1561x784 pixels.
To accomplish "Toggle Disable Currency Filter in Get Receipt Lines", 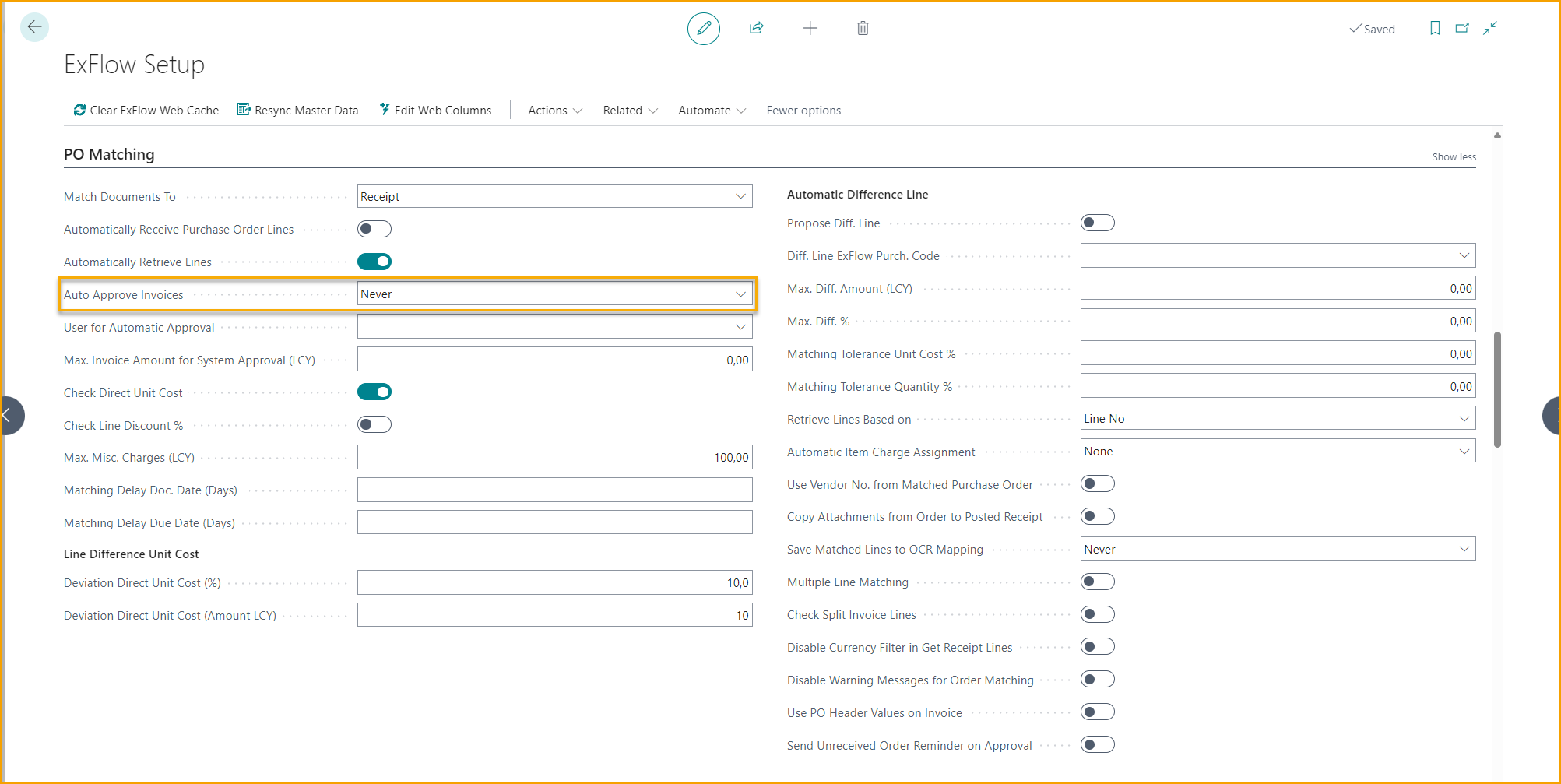I will (1098, 646).
